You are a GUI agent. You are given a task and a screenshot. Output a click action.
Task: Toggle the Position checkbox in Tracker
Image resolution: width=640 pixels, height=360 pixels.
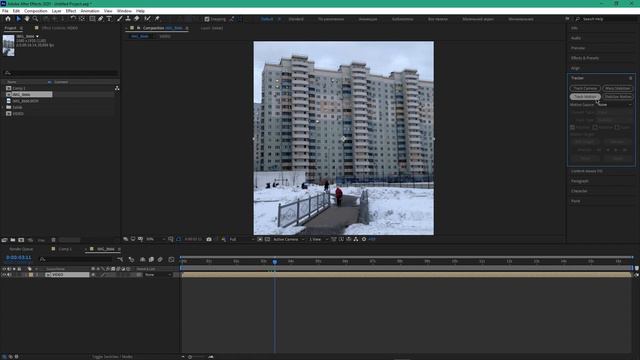[x=573, y=128]
